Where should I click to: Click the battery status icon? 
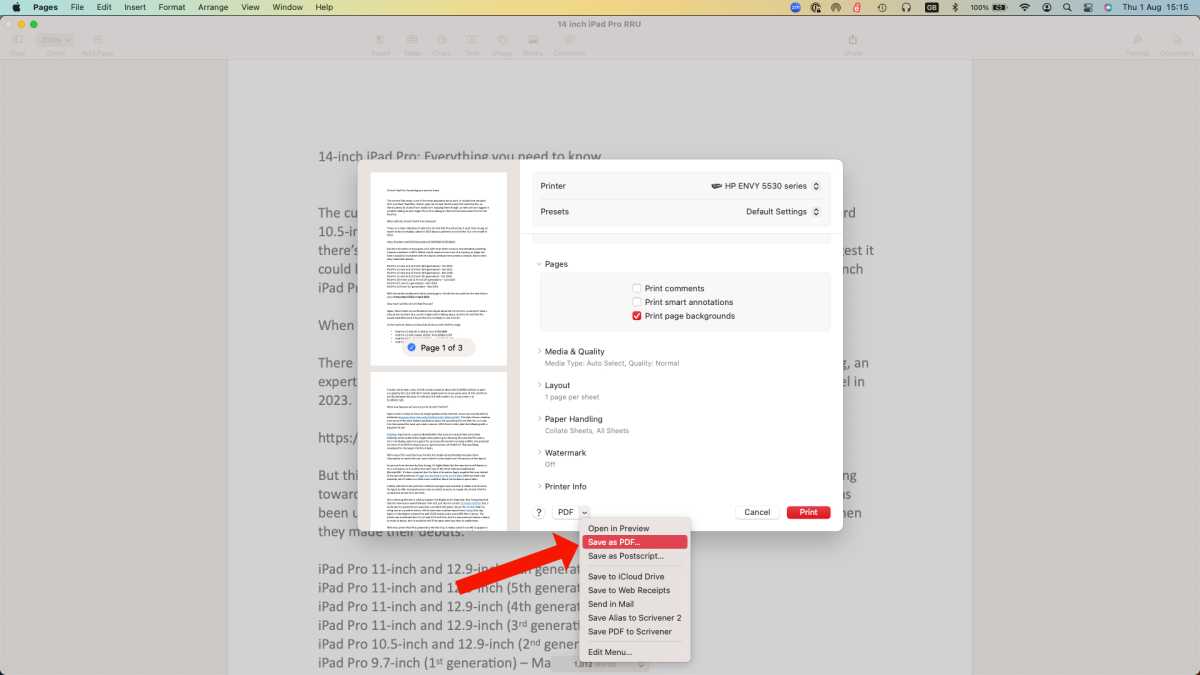click(999, 7)
